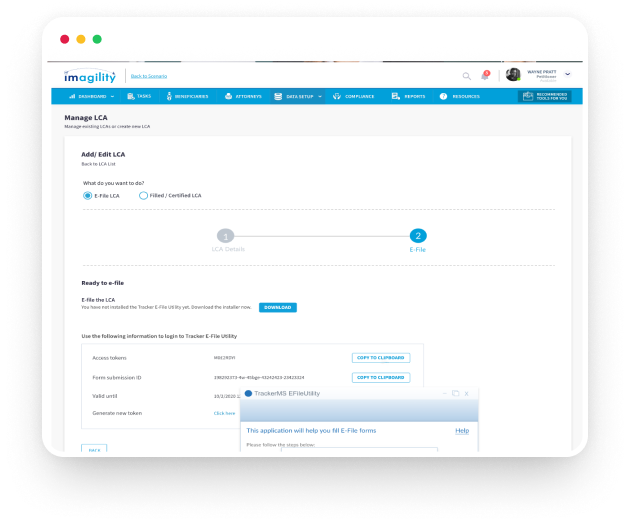Close the TrackerMS EFileUtility window
The image size is (630, 526).
coord(466,394)
